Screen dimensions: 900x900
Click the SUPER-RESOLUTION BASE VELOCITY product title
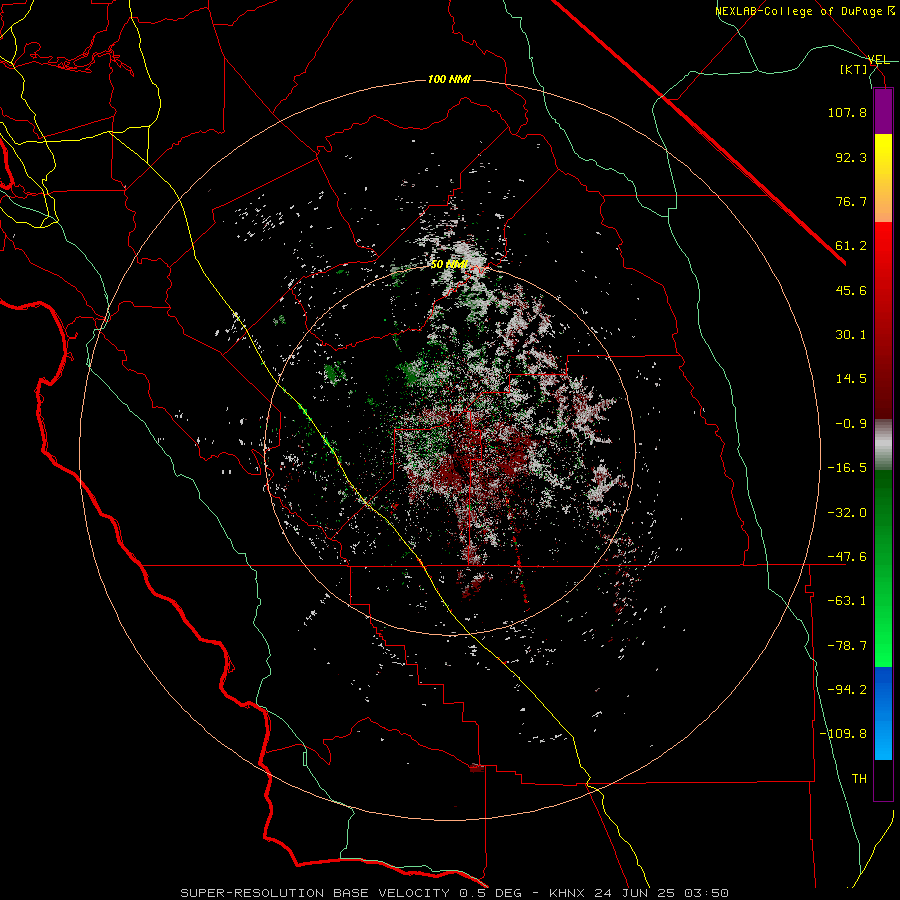[x=315, y=893]
